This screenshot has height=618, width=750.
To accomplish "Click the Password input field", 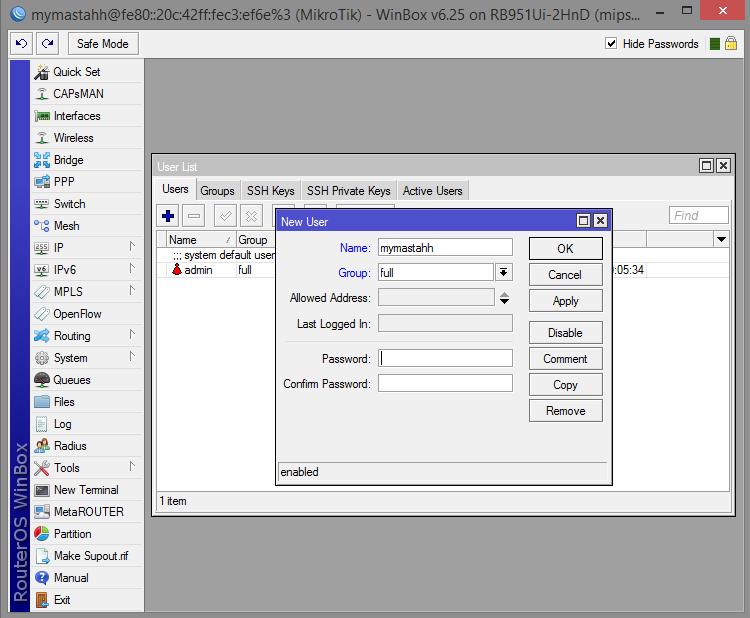I will tap(445, 358).
